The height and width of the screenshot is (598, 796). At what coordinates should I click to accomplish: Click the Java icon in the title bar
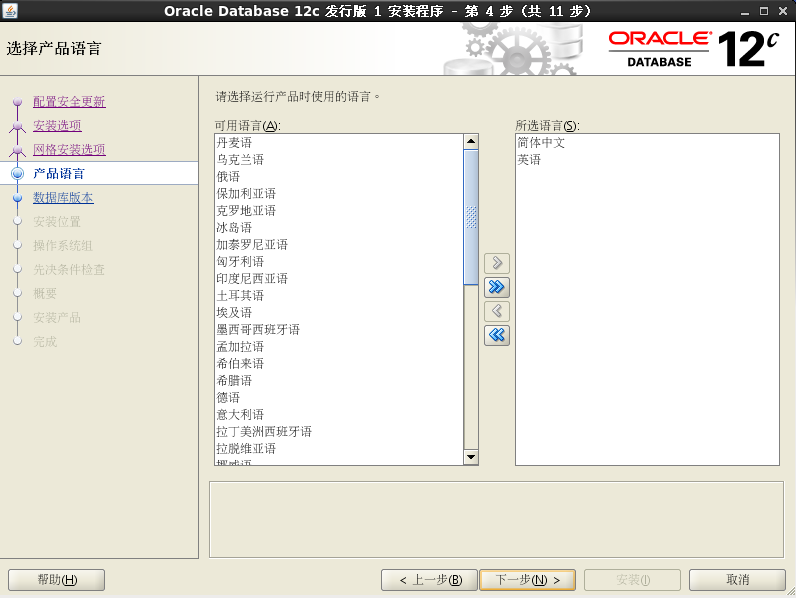pyautogui.click(x=10, y=11)
